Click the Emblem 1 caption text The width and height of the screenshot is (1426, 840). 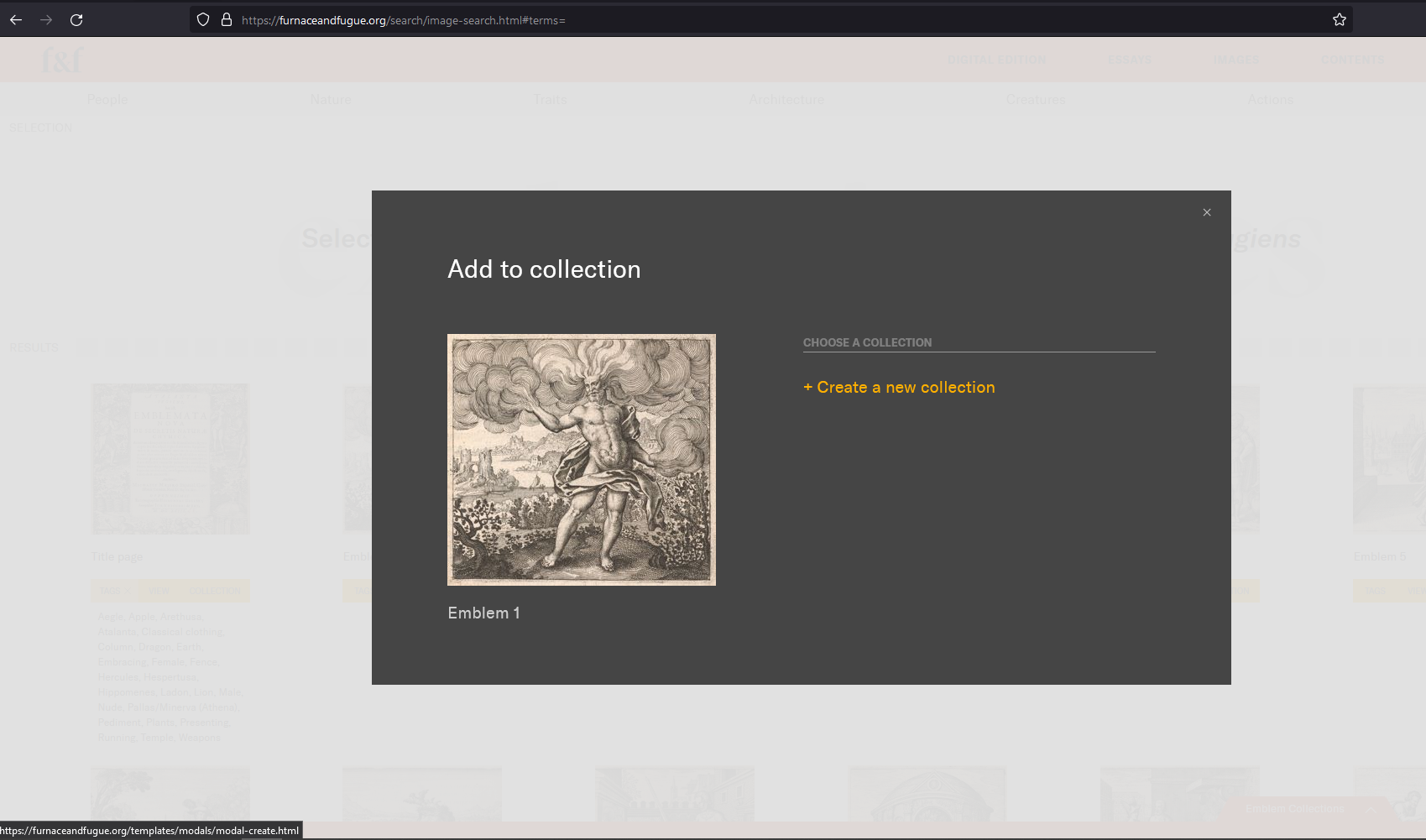tap(484, 613)
